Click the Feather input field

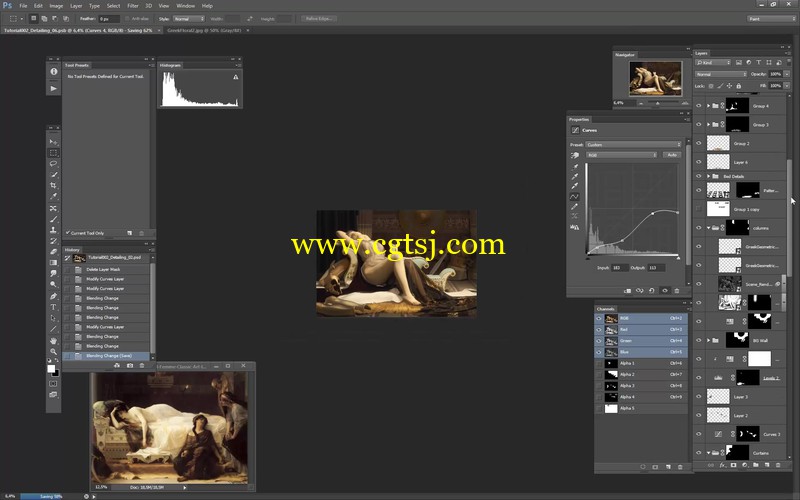click(x=108, y=19)
